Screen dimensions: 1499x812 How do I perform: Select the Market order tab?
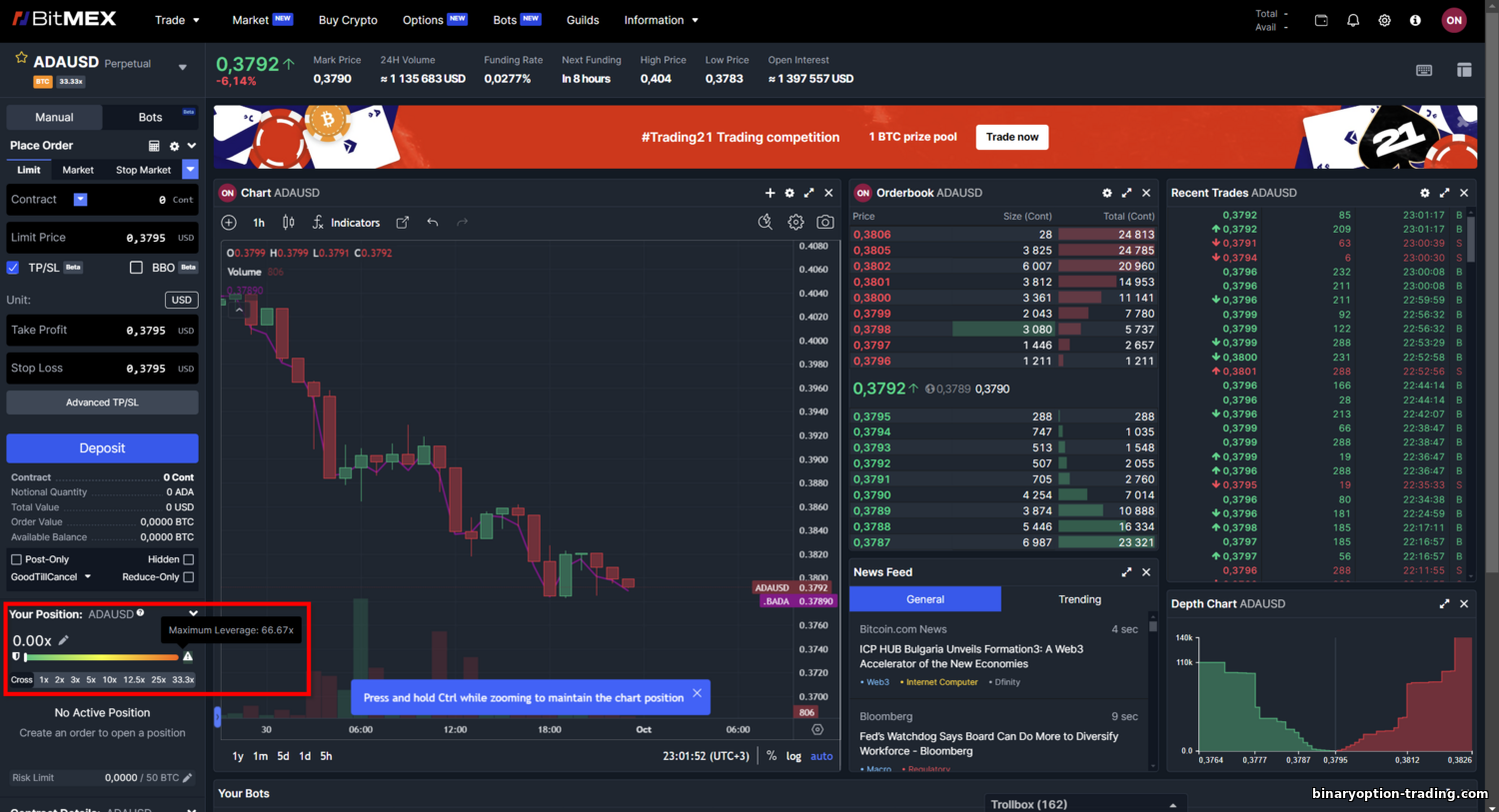tap(78, 170)
